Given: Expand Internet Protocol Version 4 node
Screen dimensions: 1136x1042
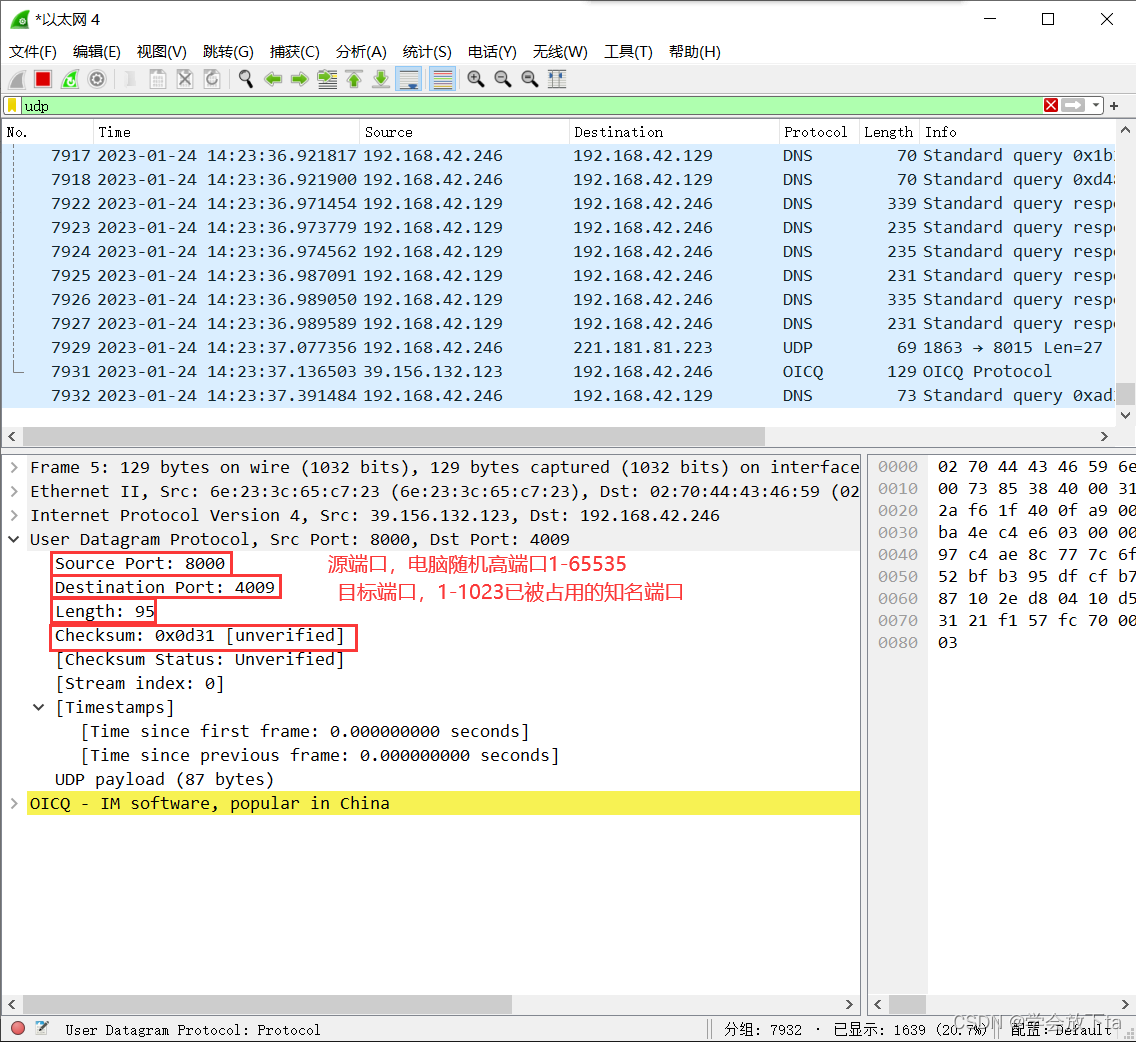Looking at the screenshot, I should click(x=14, y=515).
